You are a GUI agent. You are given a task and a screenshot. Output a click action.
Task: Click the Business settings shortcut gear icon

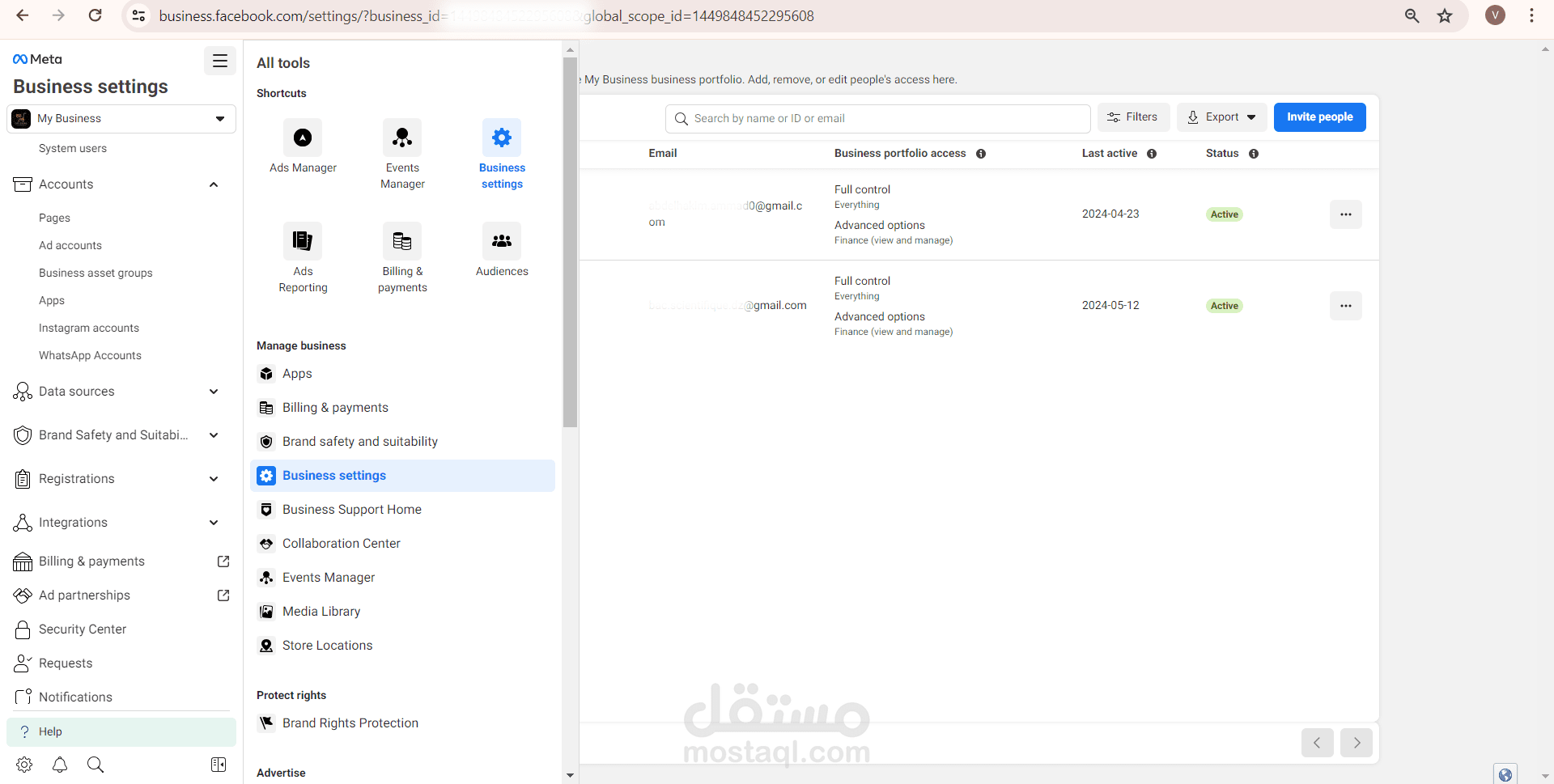pos(502,138)
